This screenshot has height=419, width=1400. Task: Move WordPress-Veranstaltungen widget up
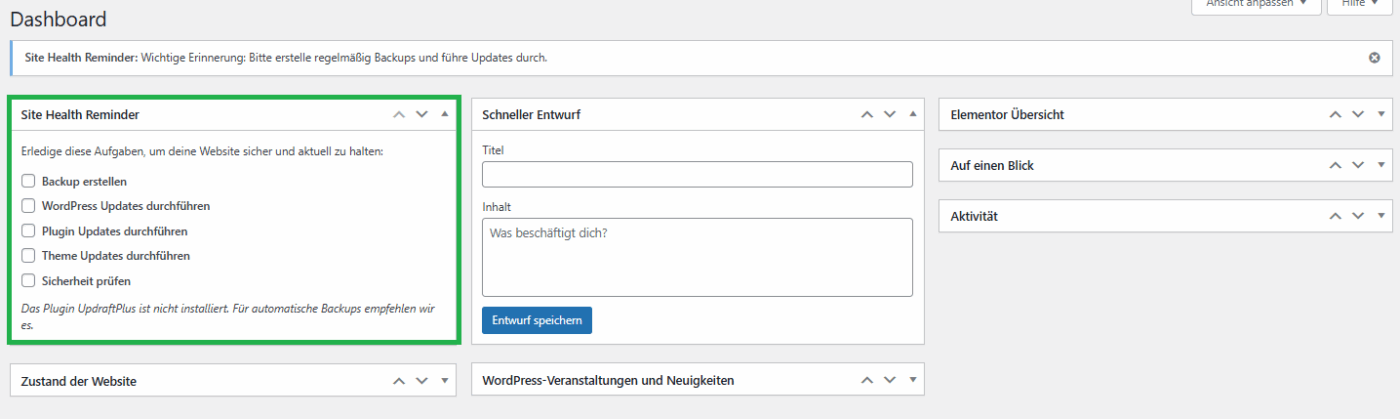867,381
